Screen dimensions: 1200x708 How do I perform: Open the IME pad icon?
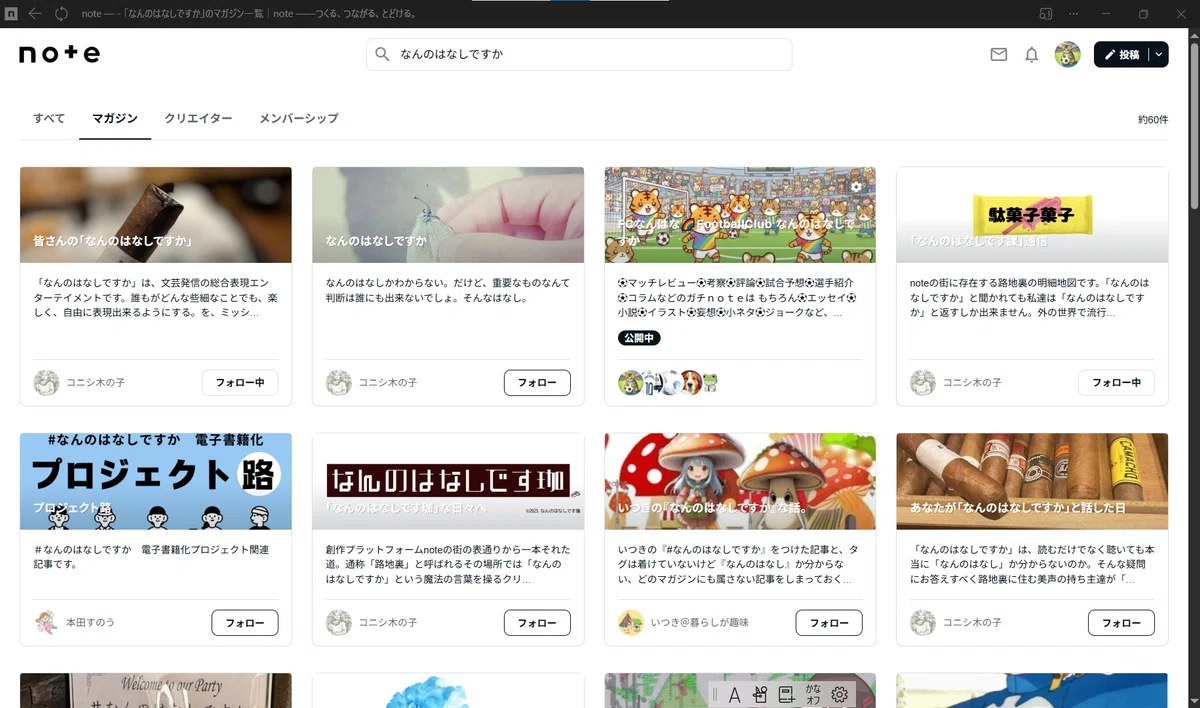click(760, 694)
